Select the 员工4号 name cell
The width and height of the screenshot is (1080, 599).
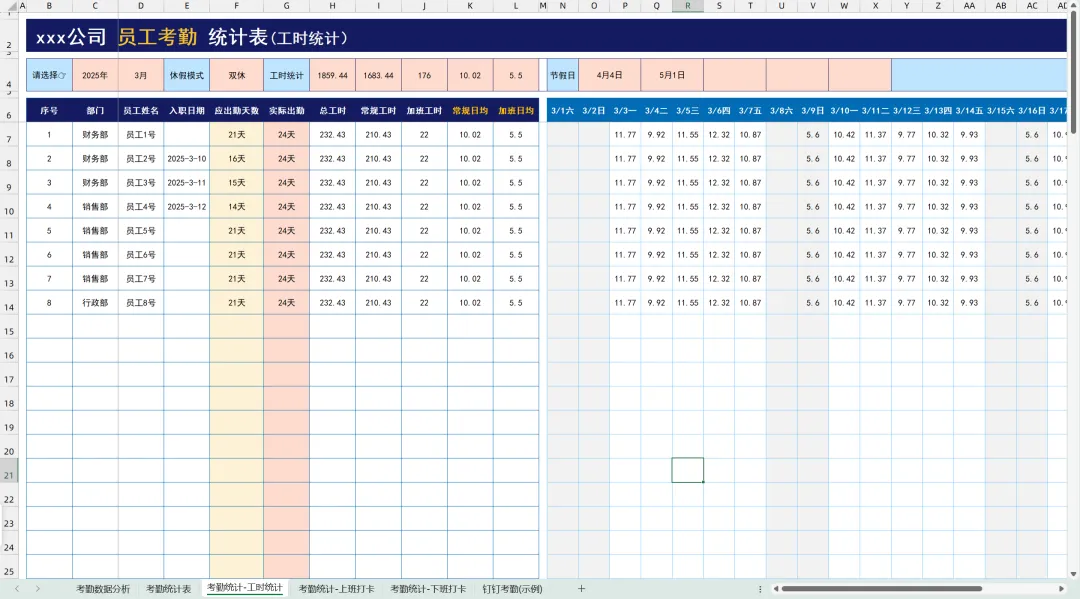tap(141, 207)
